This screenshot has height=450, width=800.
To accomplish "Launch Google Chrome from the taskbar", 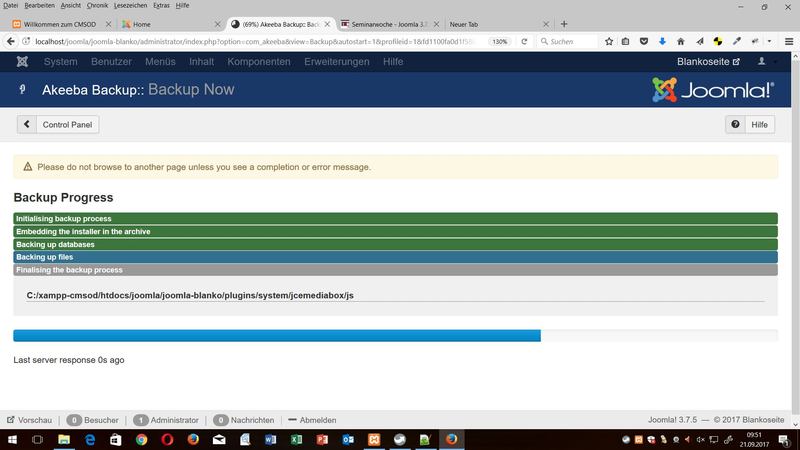I will click(141, 439).
